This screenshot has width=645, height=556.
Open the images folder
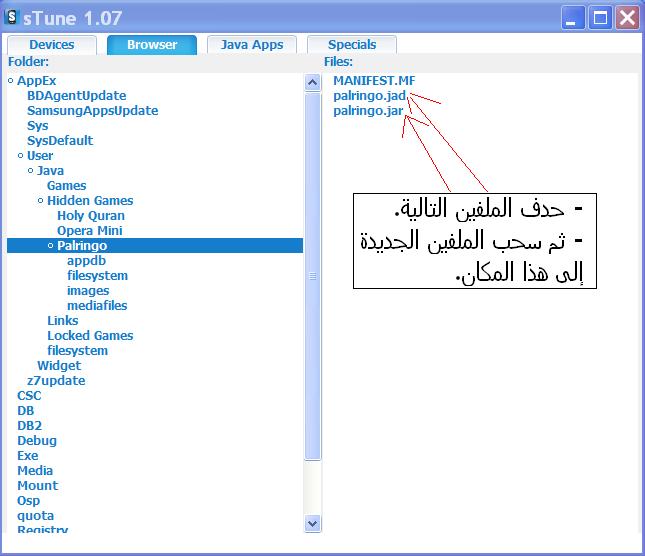(x=88, y=291)
